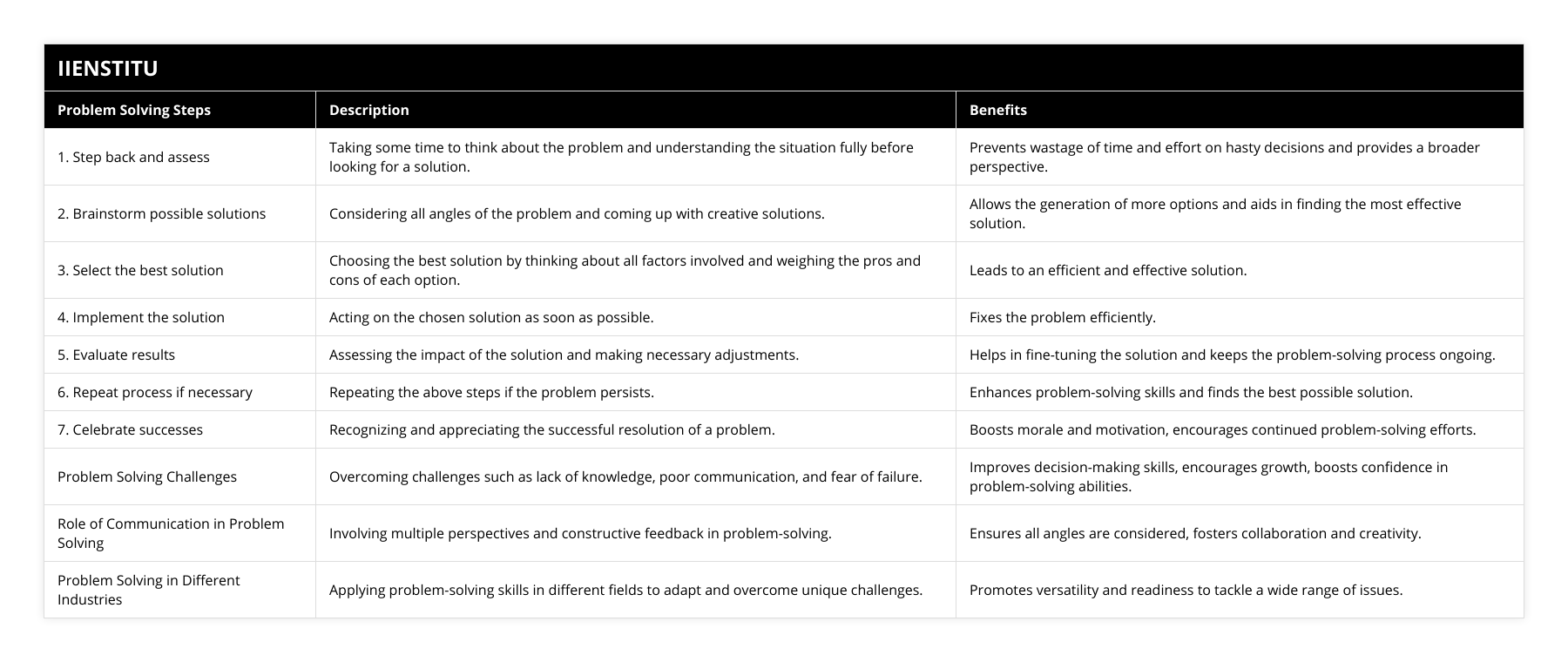
Task: Select 'Role of Communication in Problem Solving' cell
Action: [171, 533]
